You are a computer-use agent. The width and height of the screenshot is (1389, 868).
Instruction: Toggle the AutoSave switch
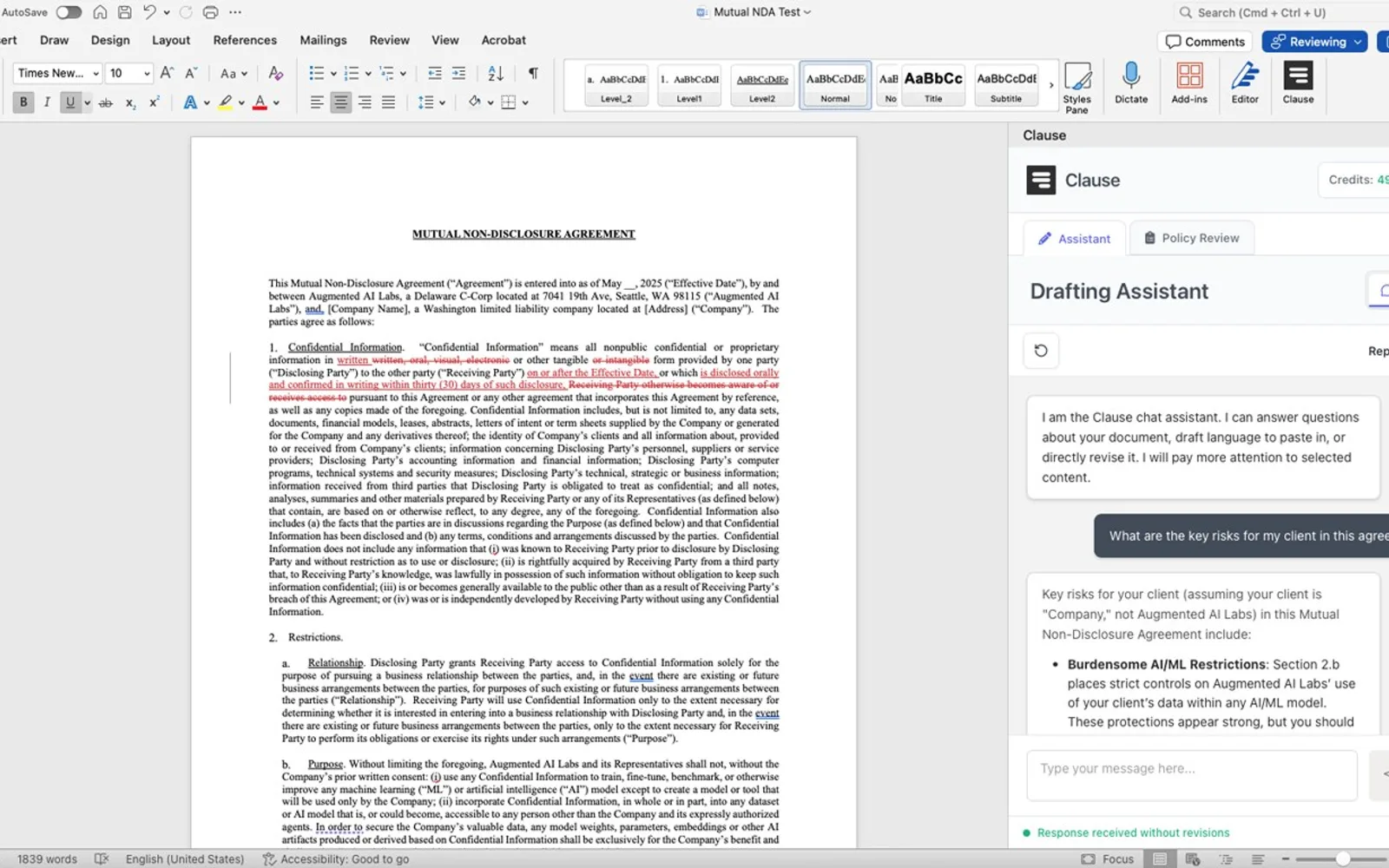(69, 12)
